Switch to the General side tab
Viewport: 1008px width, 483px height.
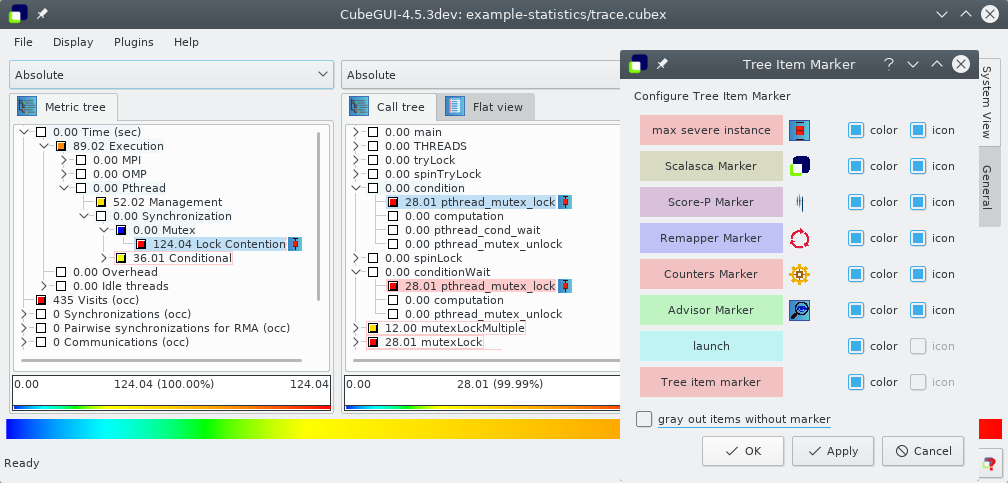(987, 187)
